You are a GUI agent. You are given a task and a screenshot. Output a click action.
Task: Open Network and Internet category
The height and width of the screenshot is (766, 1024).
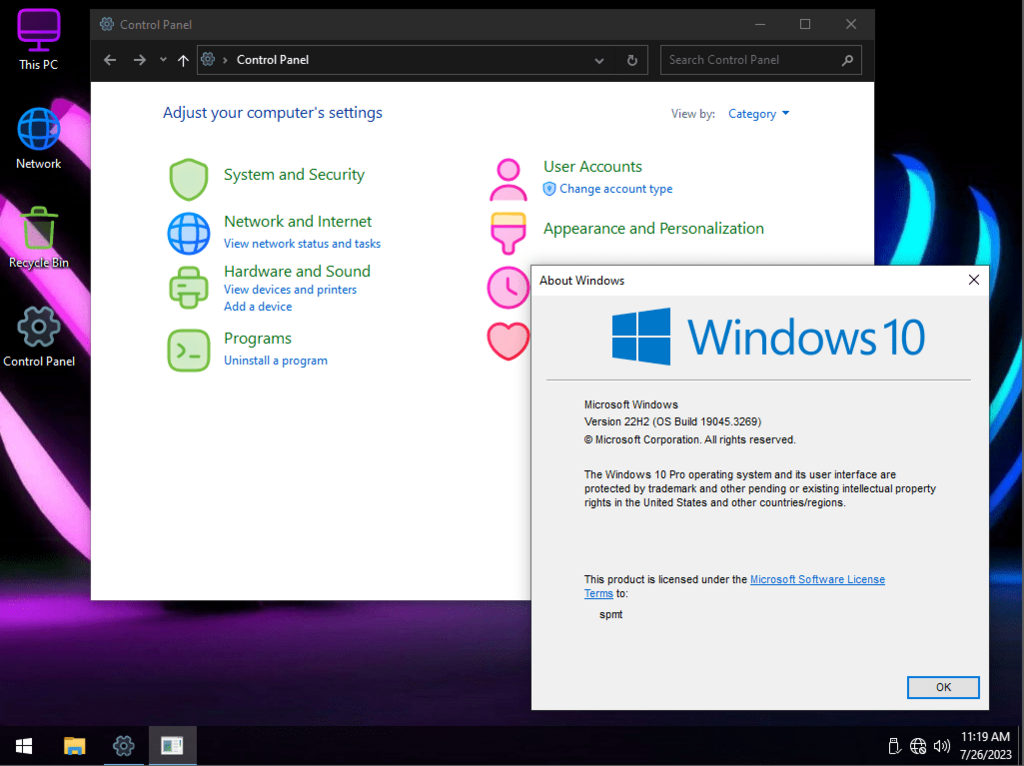pos(298,221)
